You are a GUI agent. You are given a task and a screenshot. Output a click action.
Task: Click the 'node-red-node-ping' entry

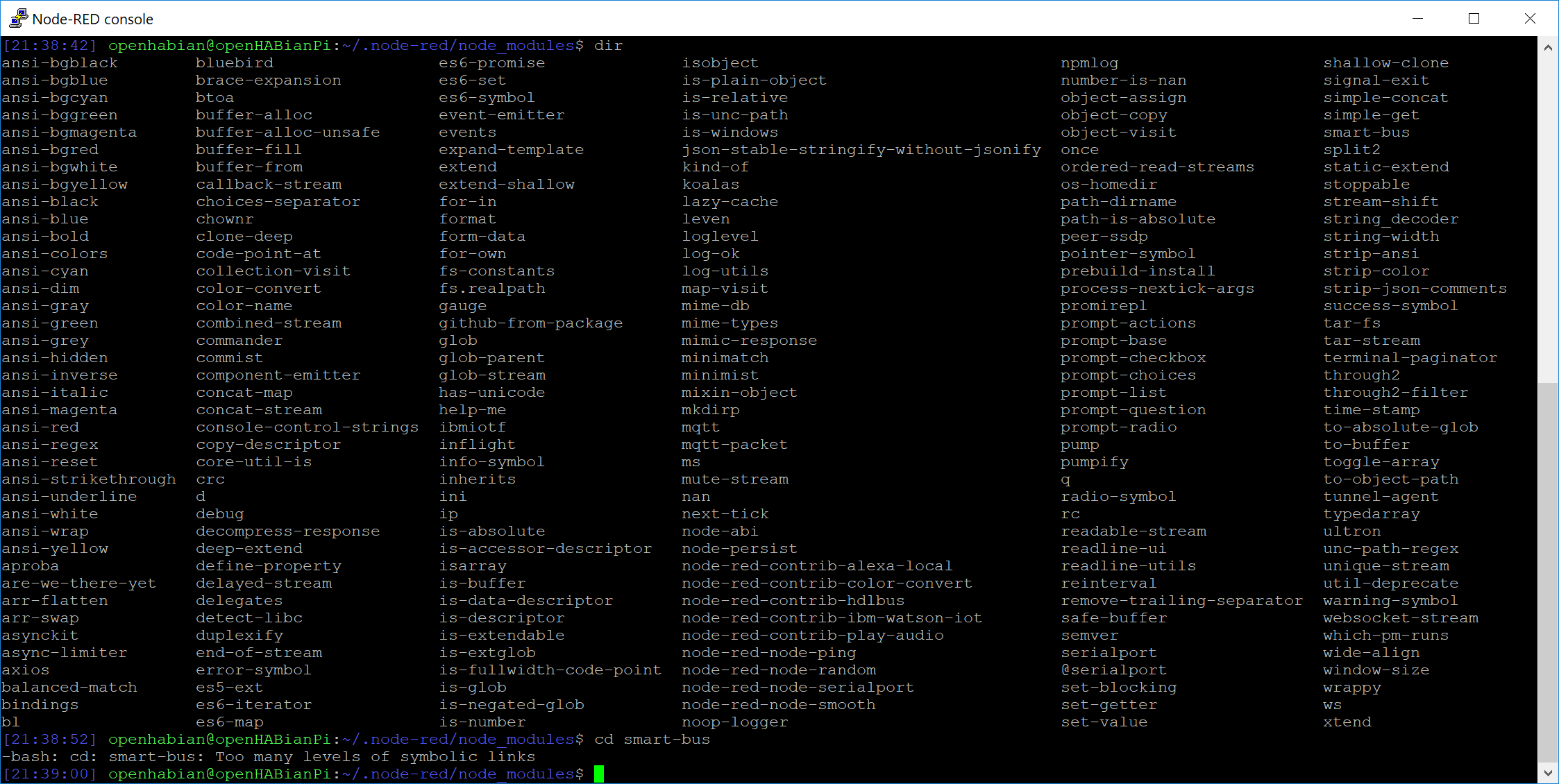coord(768,652)
